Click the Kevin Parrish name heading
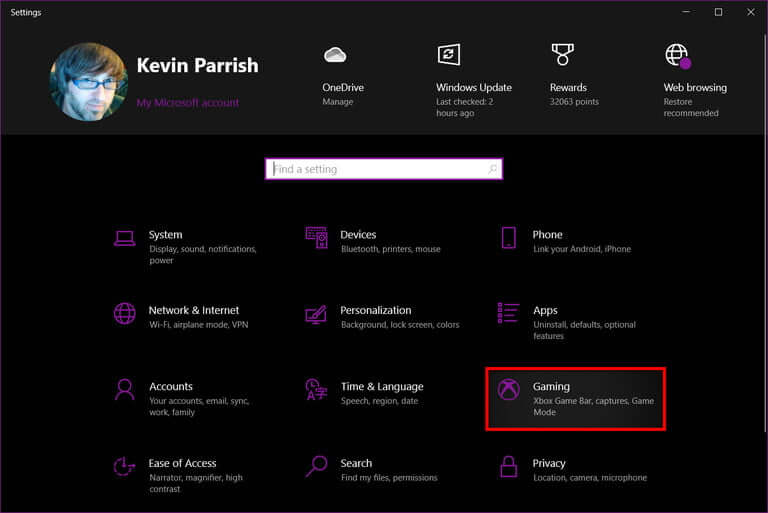This screenshot has width=768, height=513. (197, 65)
